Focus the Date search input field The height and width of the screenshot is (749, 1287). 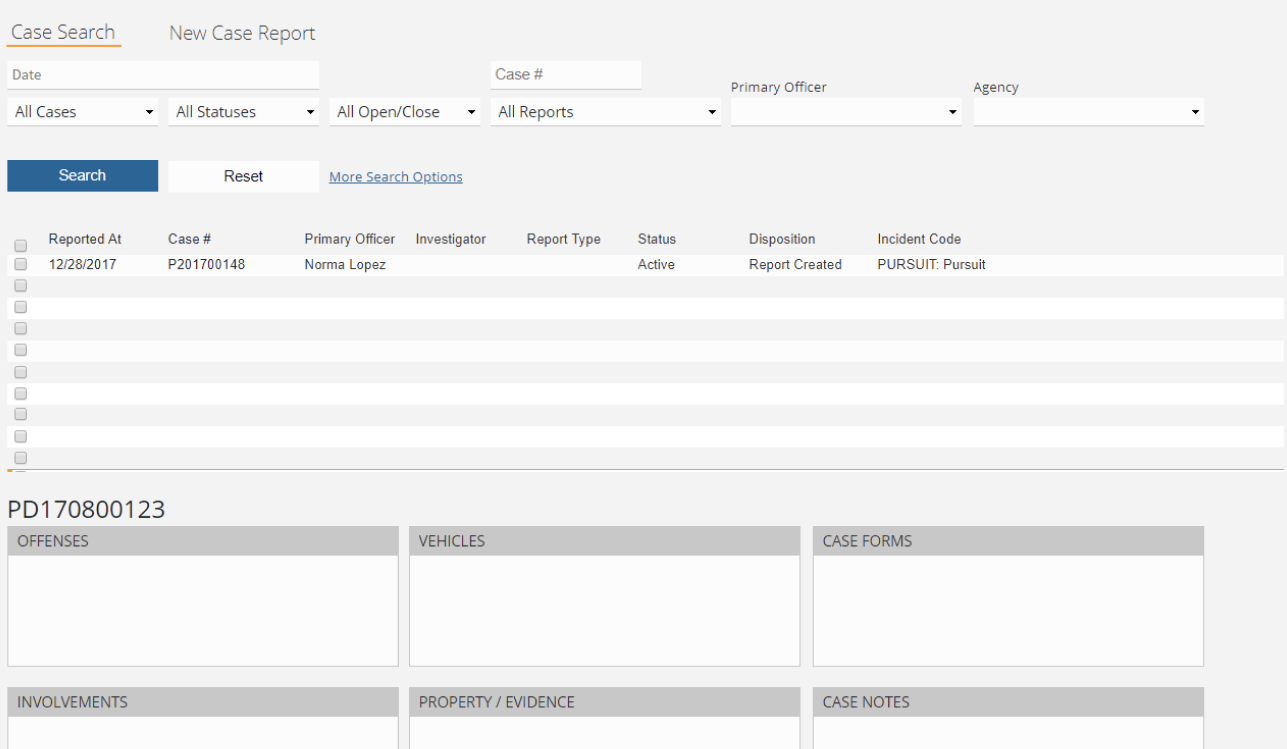point(163,75)
